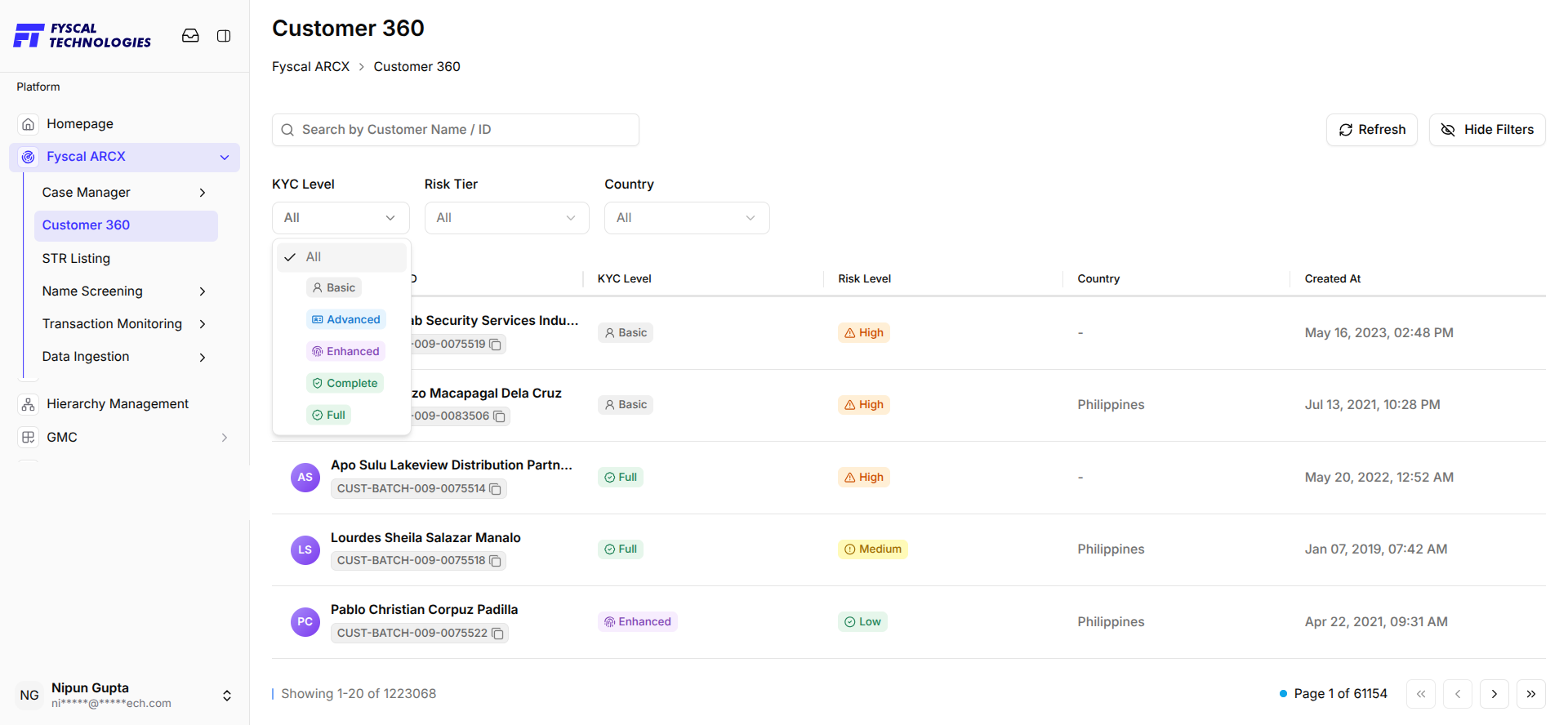Viewport: 1568px width, 725px height.
Task: Click the LS avatar for Lourdes Sheila
Action: (x=305, y=549)
